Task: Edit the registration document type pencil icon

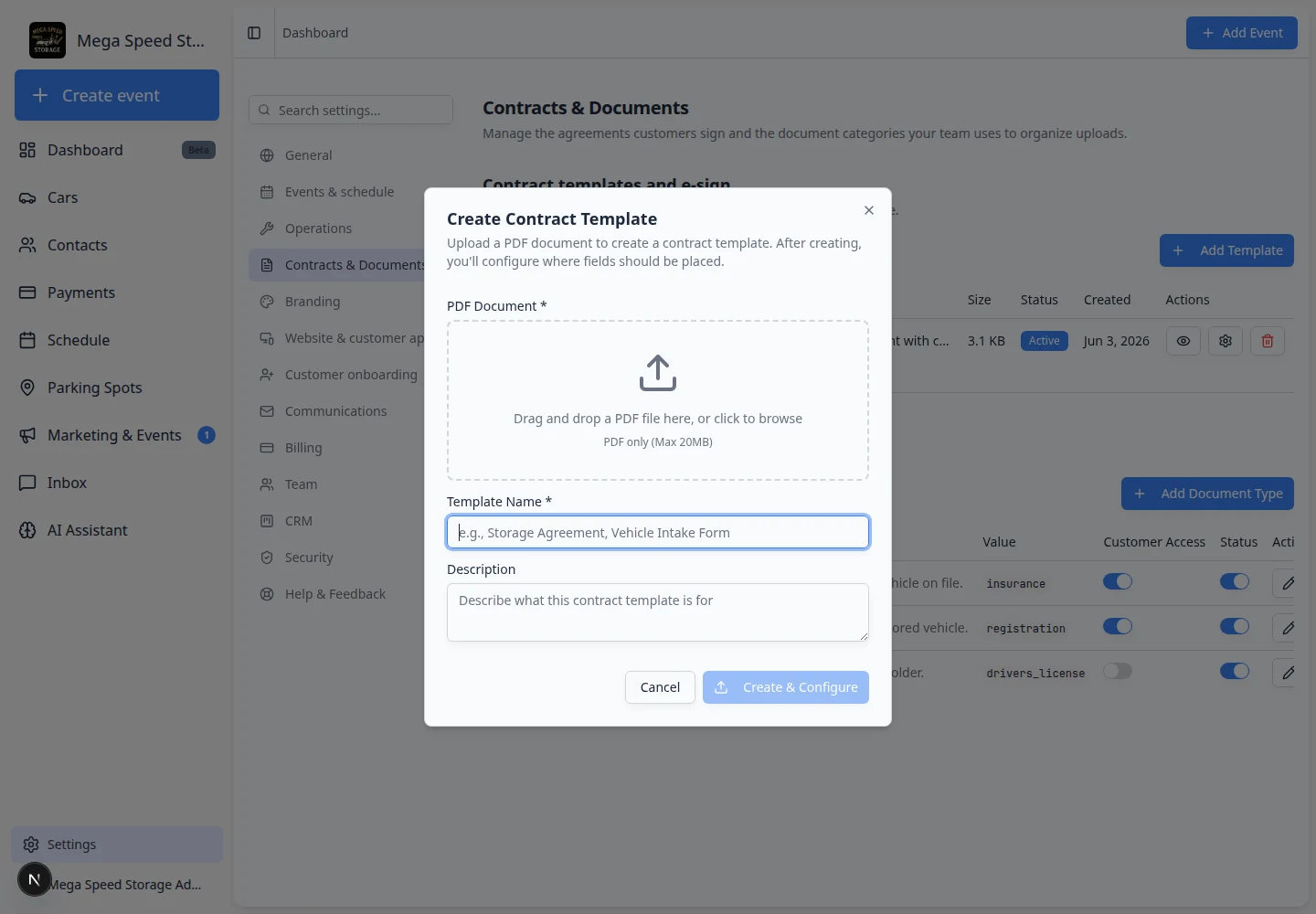Action: pyautogui.click(x=1288, y=628)
